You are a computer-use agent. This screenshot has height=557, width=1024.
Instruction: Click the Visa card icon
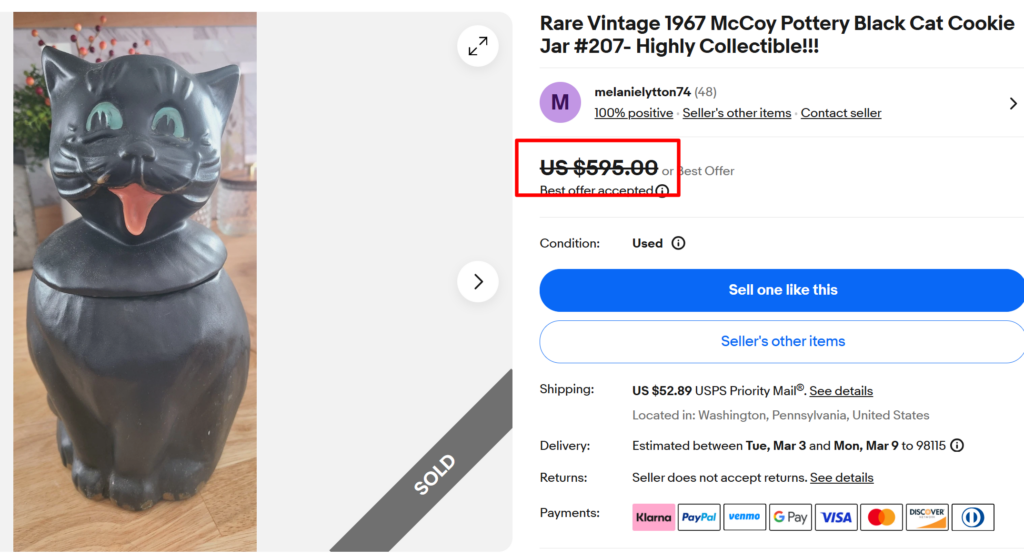tap(836, 517)
